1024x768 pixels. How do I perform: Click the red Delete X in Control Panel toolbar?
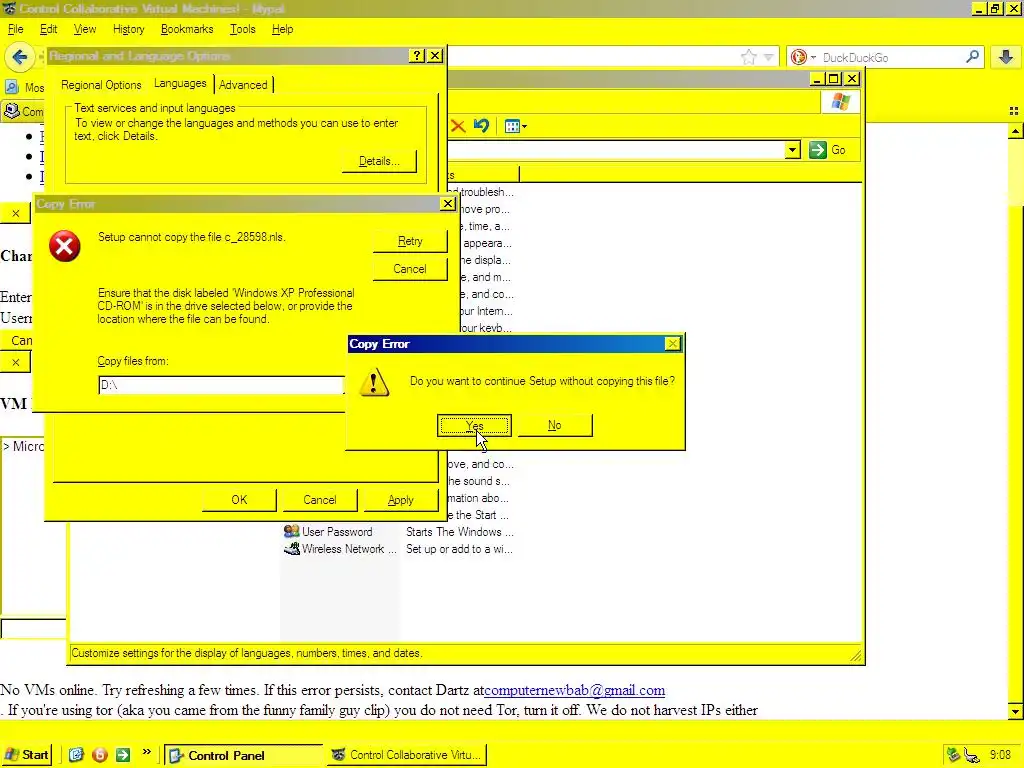coord(458,126)
